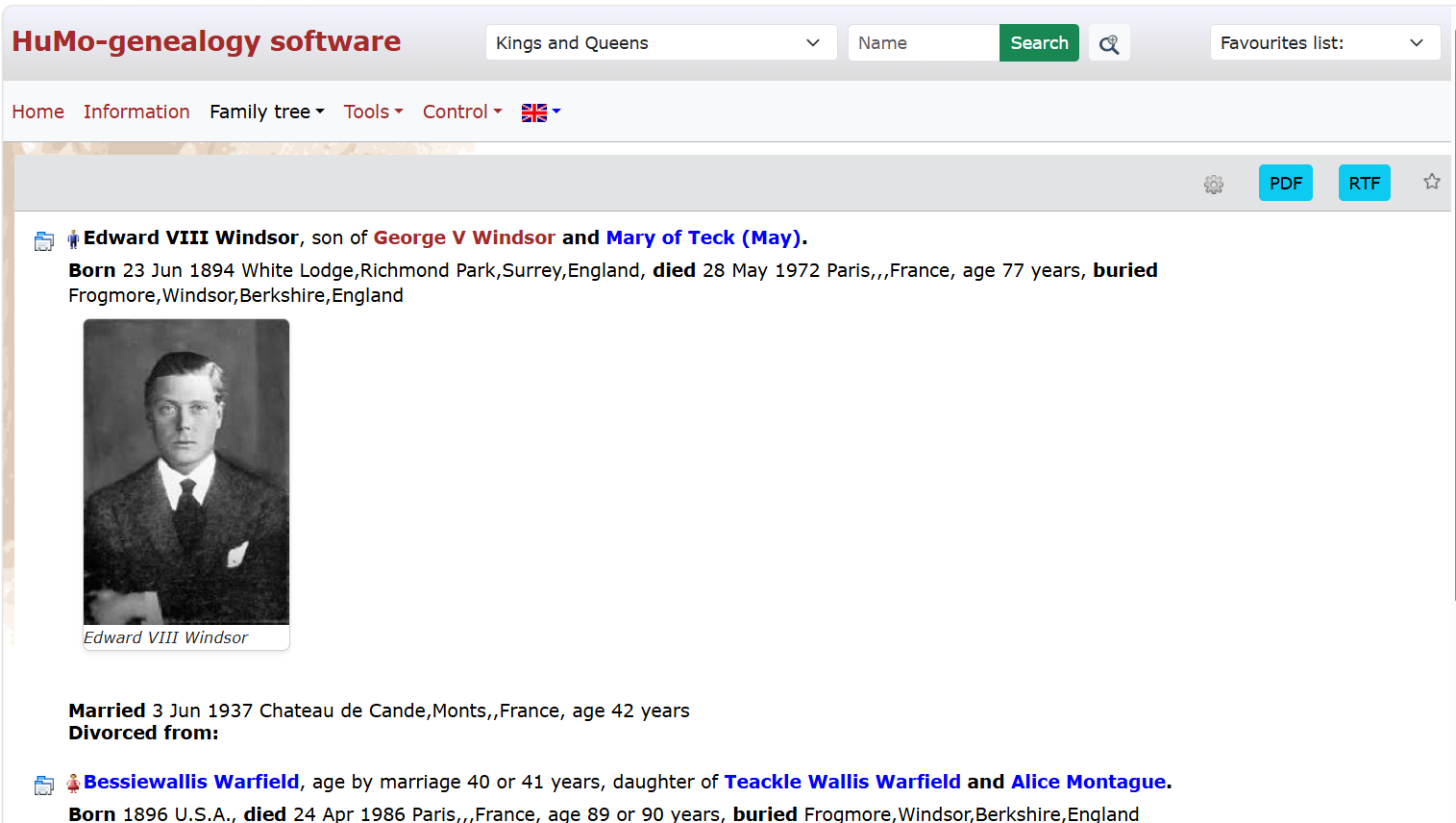Click the advanced search magnifier icon
This screenshot has width=1456, height=823.
pyautogui.click(x=1109, y=43)
